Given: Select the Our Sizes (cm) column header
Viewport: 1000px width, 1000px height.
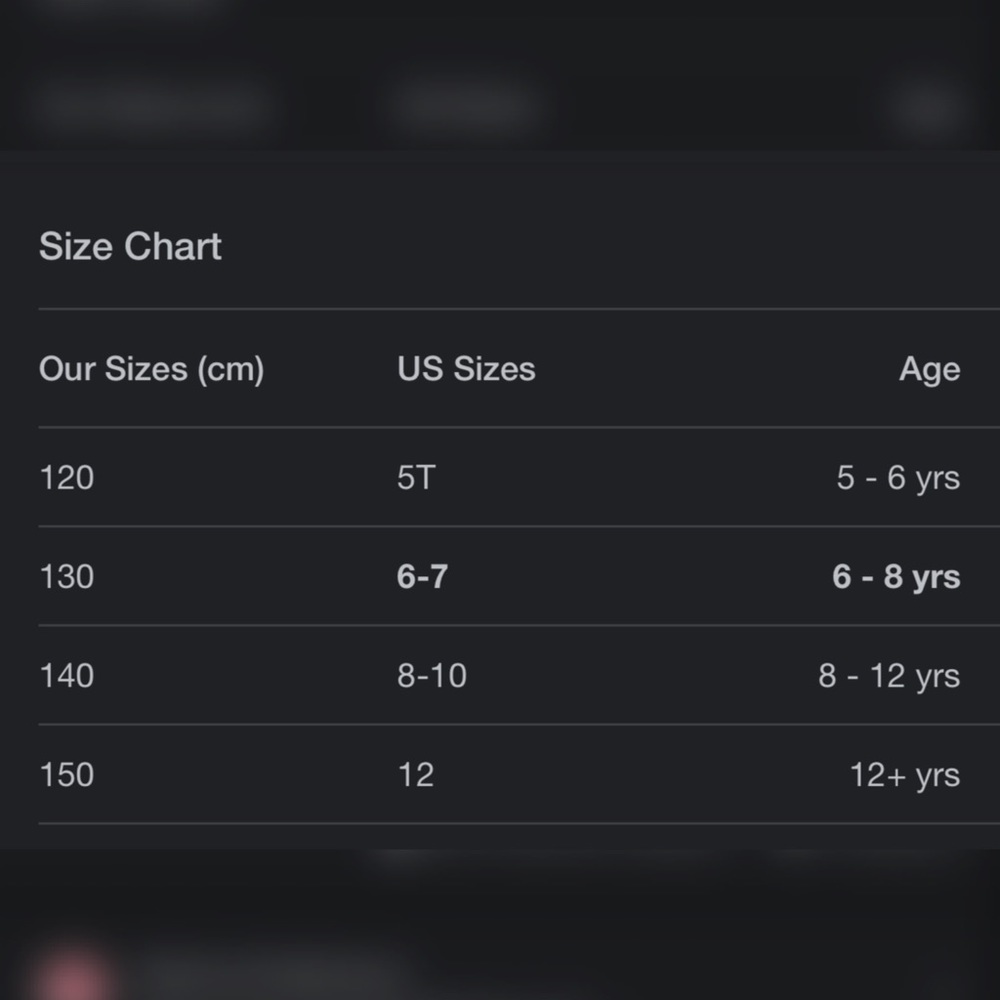Looking at the screenshot, I should coord(152,369).
